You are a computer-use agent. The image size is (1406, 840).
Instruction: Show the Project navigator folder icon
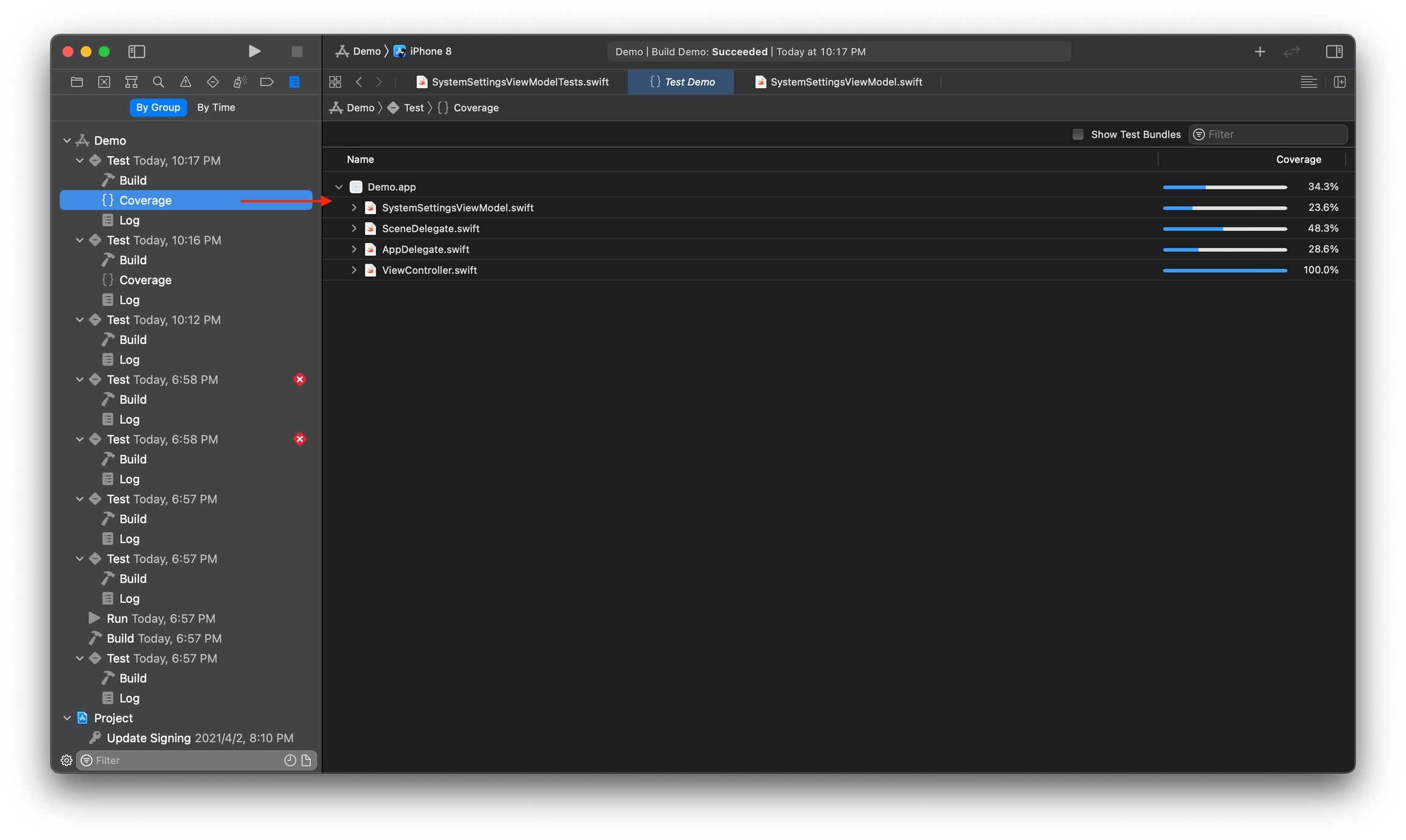pyautogui.click(x=77, y=82)
